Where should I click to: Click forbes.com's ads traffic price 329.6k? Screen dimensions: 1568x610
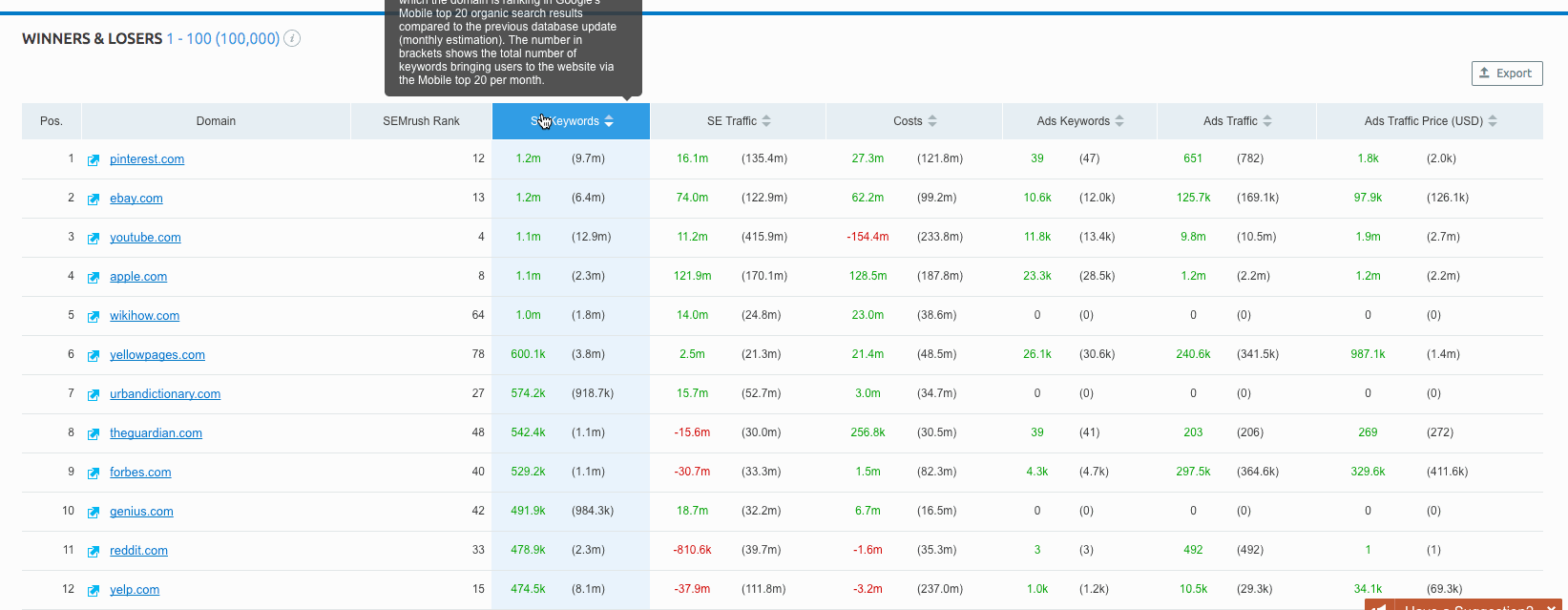pyautogui.click(x=1368, y=472)
